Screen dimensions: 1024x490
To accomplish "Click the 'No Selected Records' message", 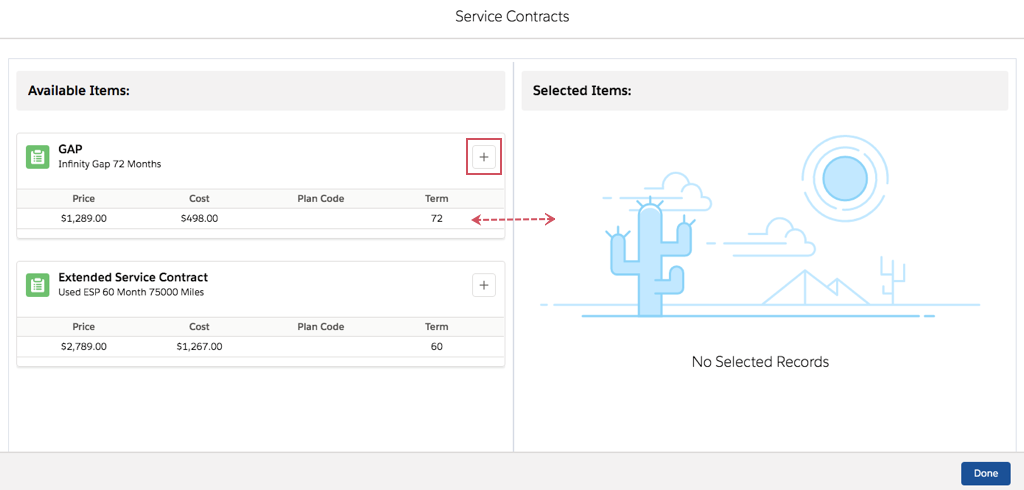I will (x=760, y=361).
